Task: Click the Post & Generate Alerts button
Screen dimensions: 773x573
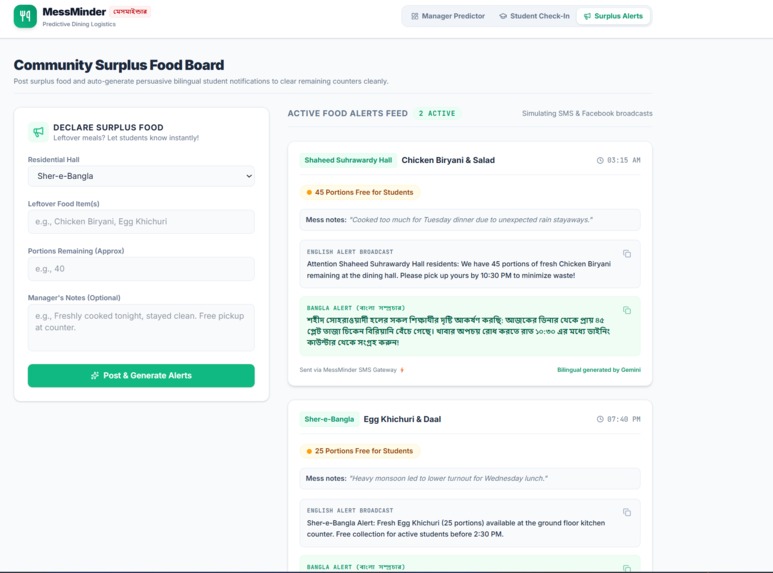Action: pos(141,376)
